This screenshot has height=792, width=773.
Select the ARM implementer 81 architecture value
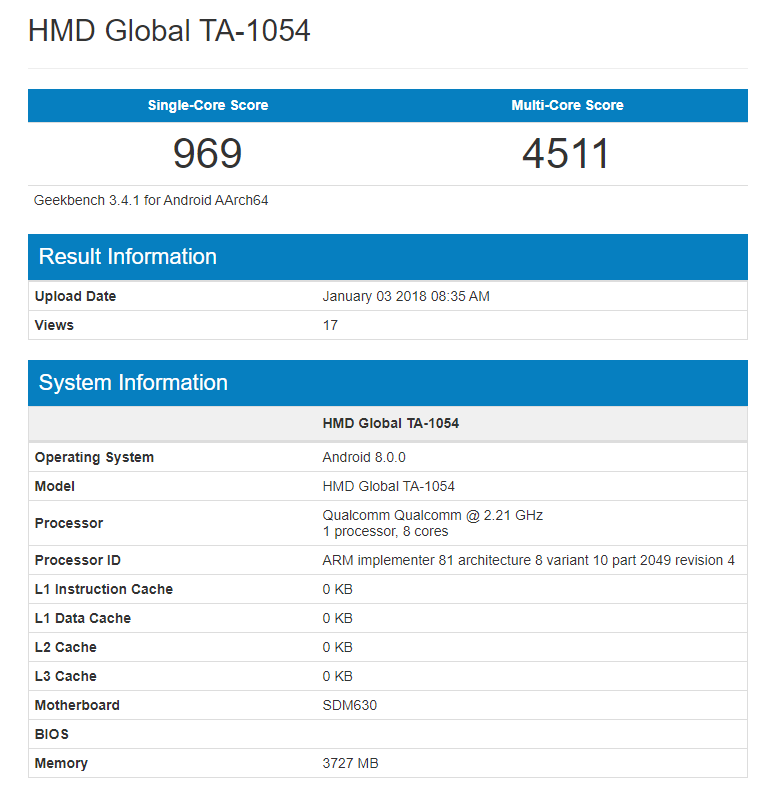click(x=528, y=560)
